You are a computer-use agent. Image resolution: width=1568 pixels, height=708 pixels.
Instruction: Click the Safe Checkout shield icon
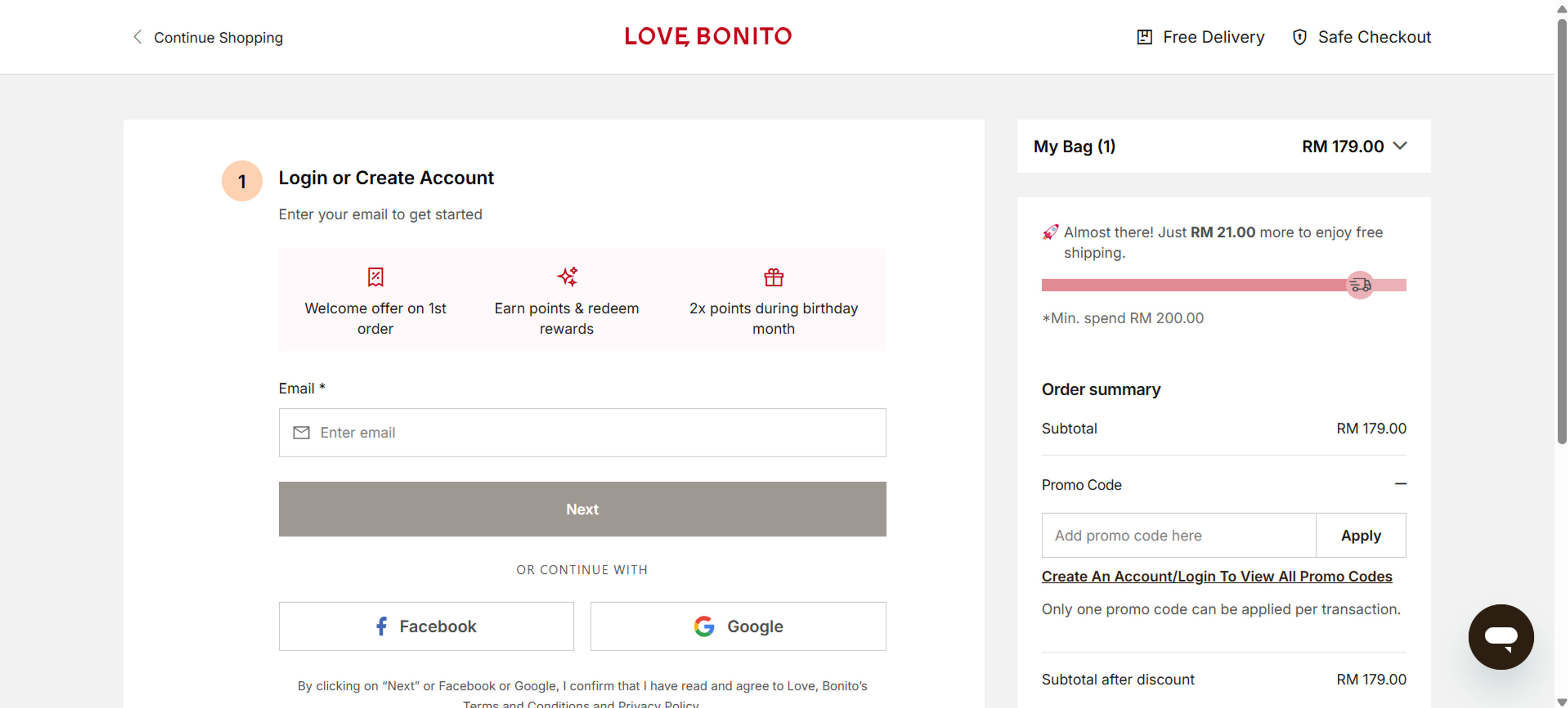[1299, 37]
